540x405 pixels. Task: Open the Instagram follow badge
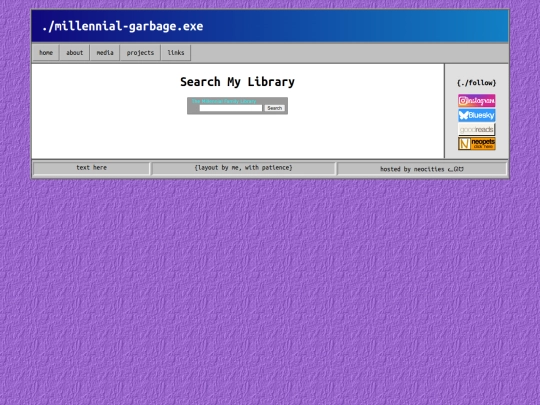pyautogui.click(x=477, y=101)
